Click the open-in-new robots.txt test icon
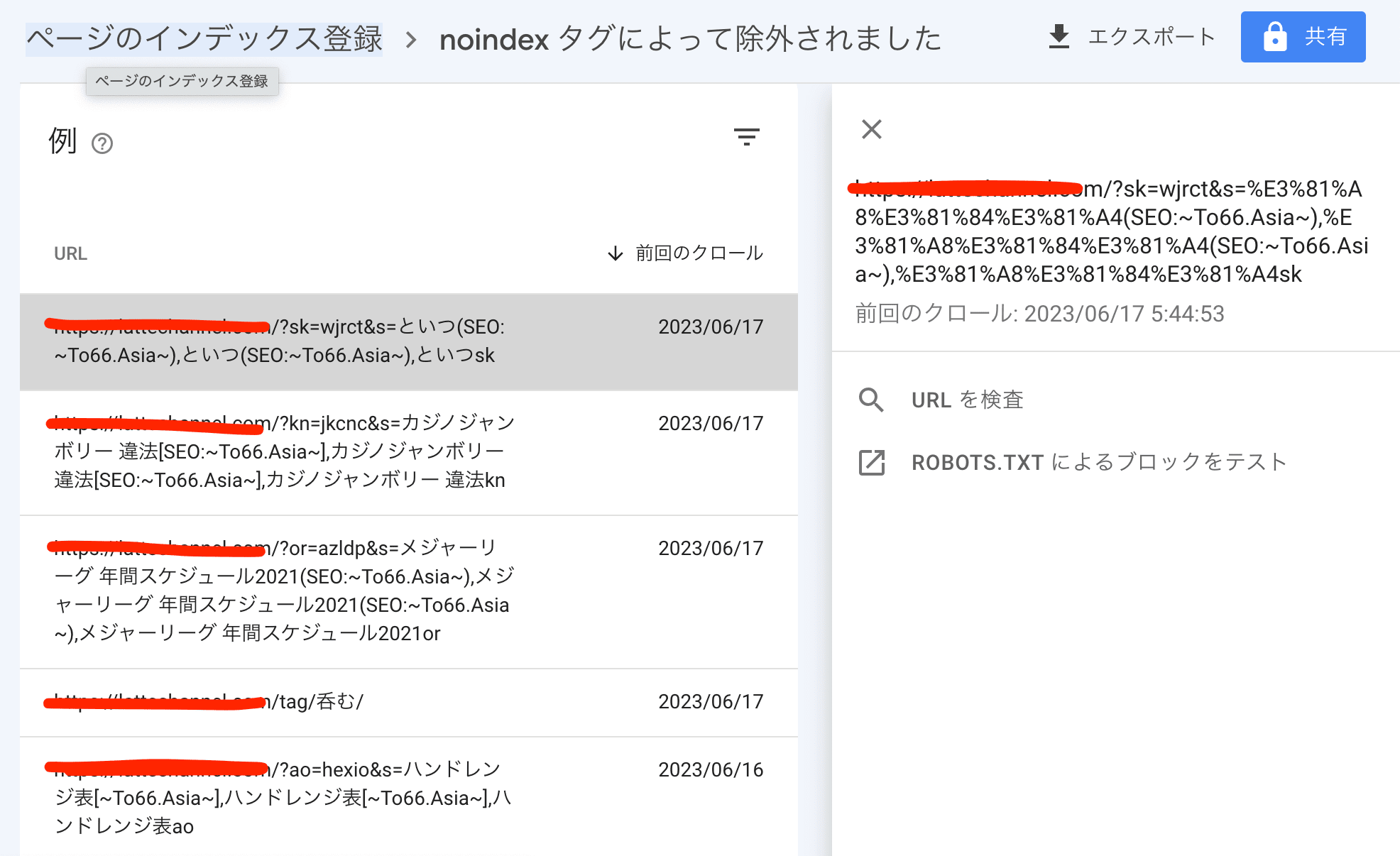The image size is (1400, 856). 871,462
